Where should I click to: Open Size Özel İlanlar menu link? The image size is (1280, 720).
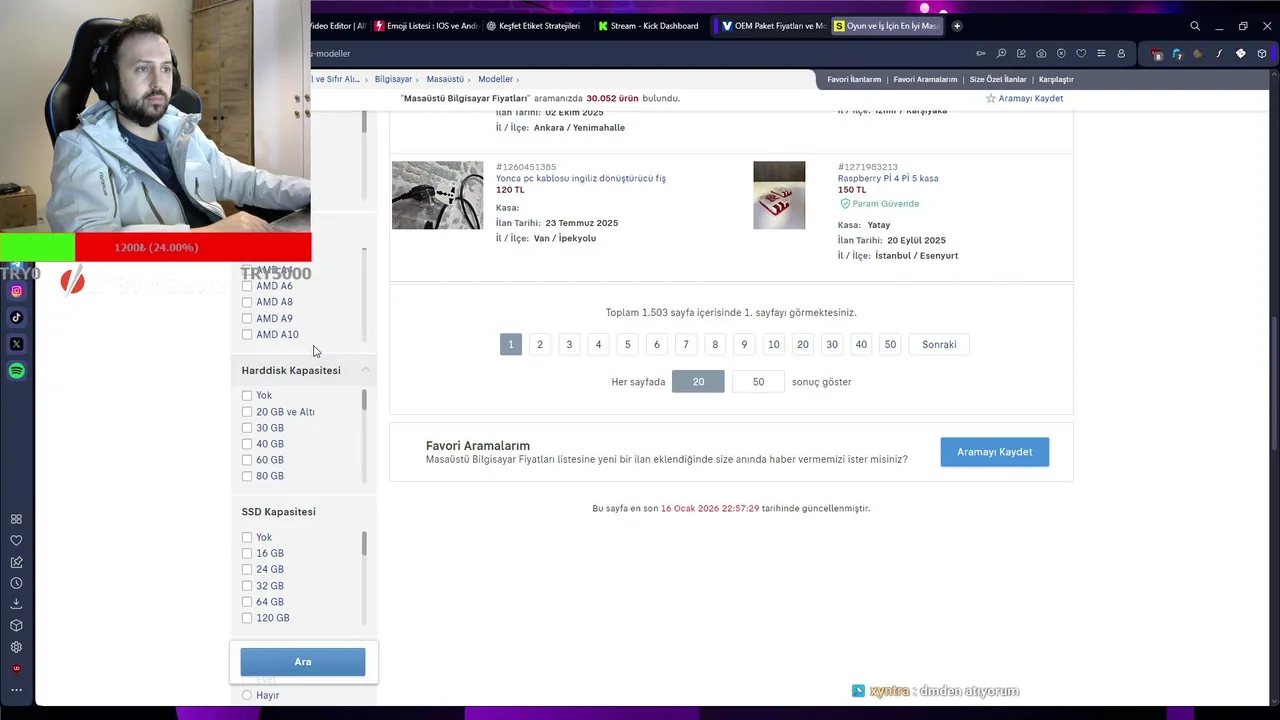(x=998, y=79)
